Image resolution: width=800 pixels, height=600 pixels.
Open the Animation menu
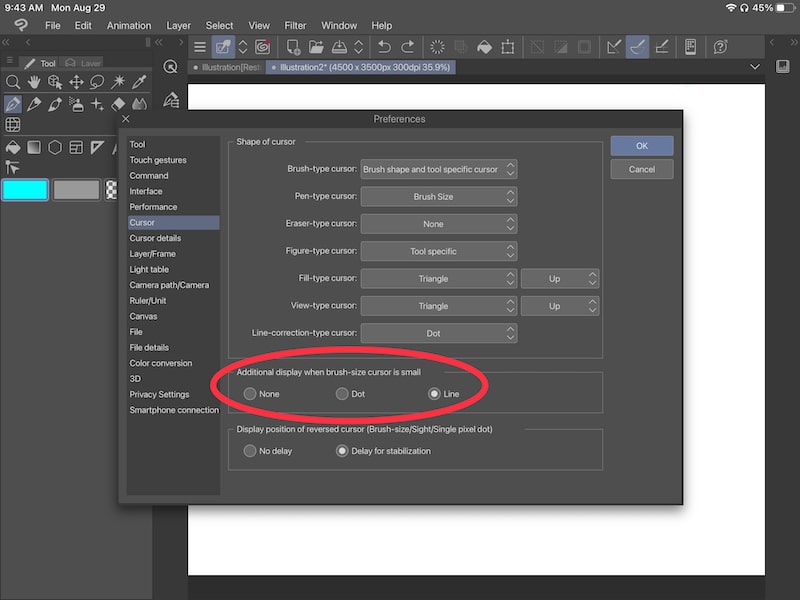click(129, 26)
